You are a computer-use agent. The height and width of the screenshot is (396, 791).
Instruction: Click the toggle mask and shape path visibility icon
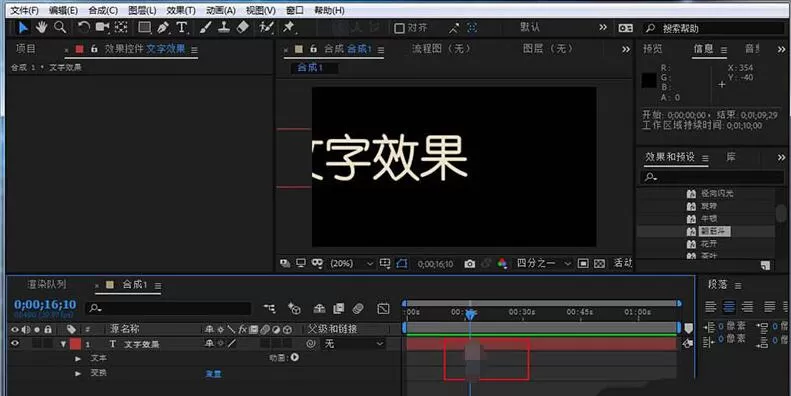402,263
